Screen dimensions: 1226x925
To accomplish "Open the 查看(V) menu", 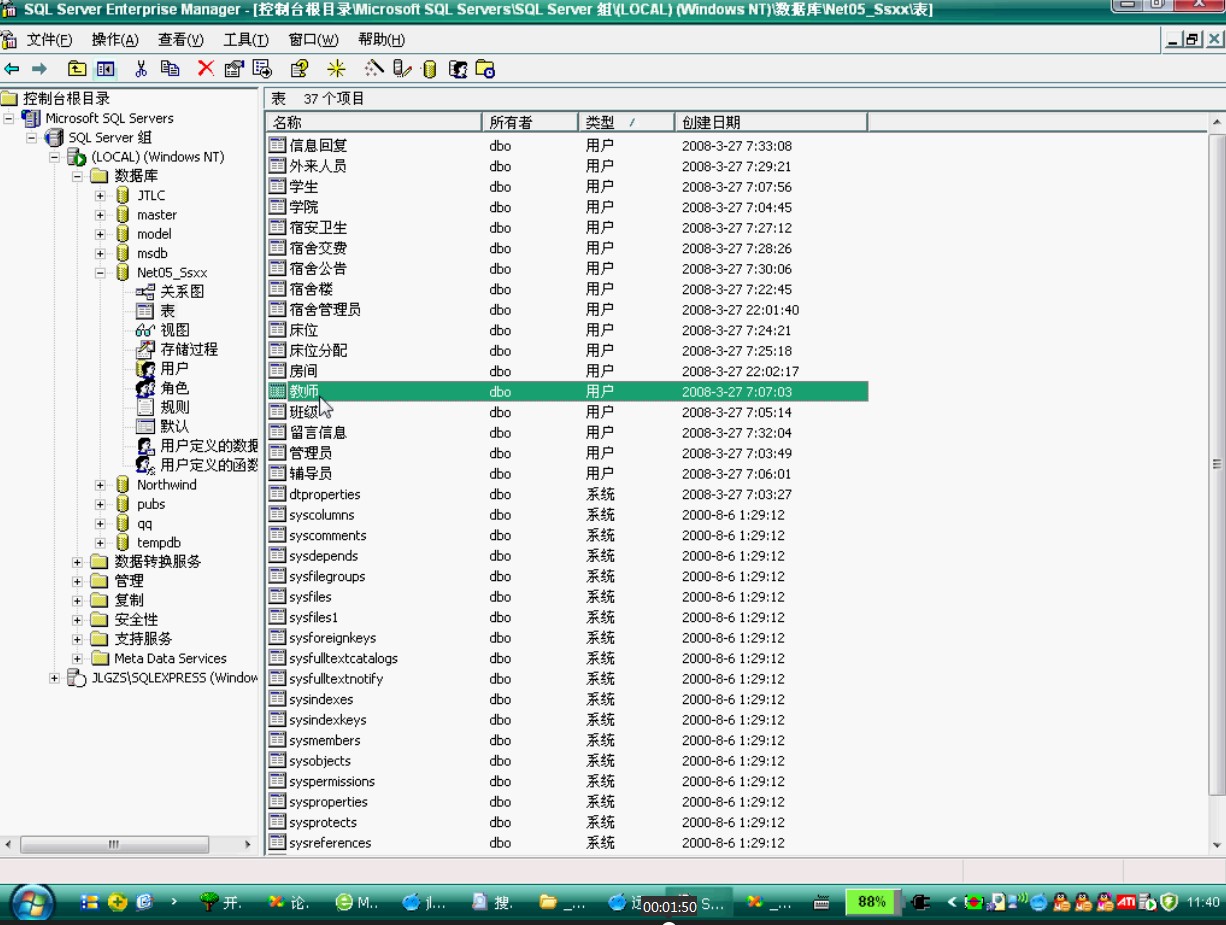I will pos(181,40).
